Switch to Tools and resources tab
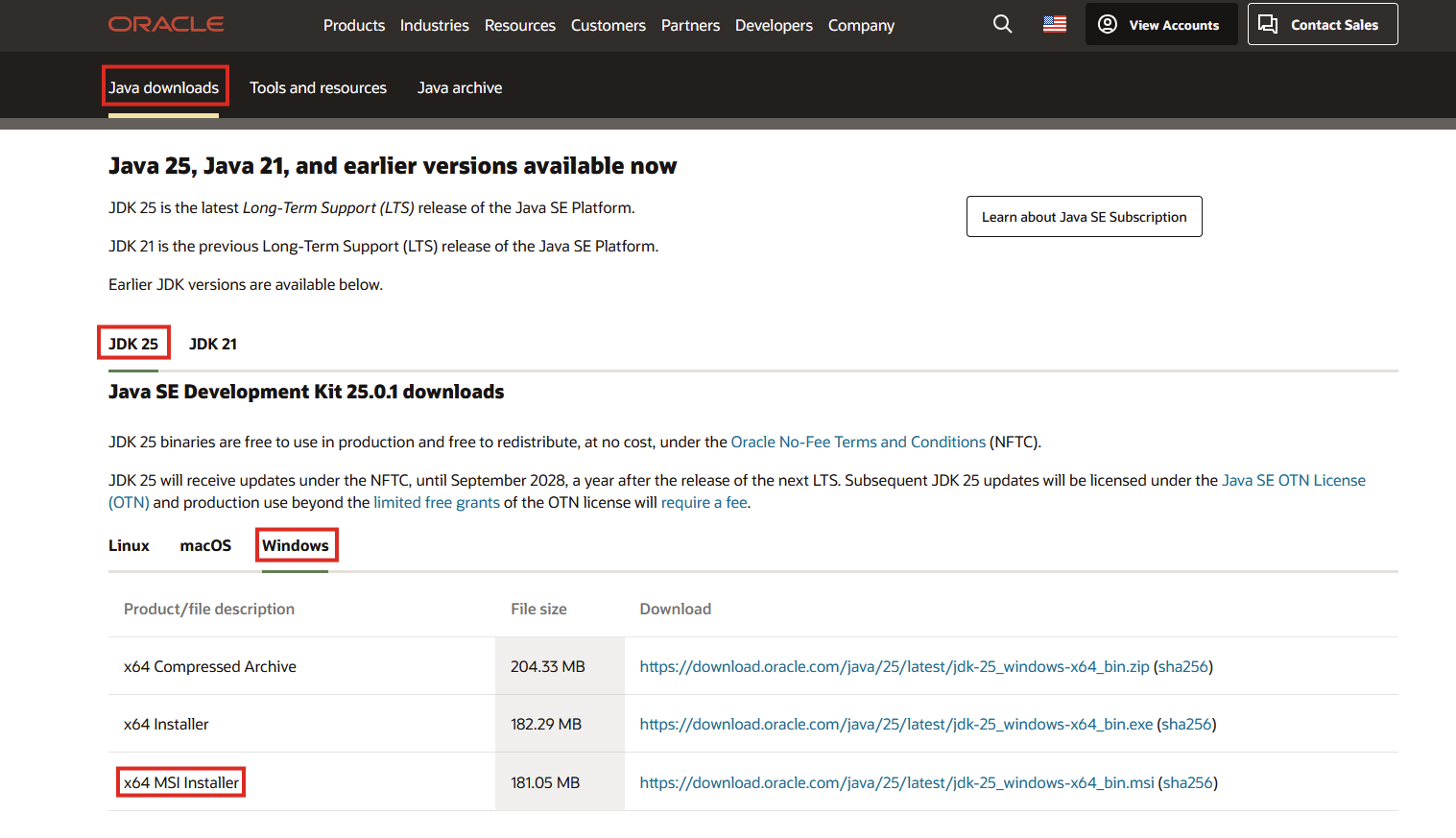 point(319,87)
